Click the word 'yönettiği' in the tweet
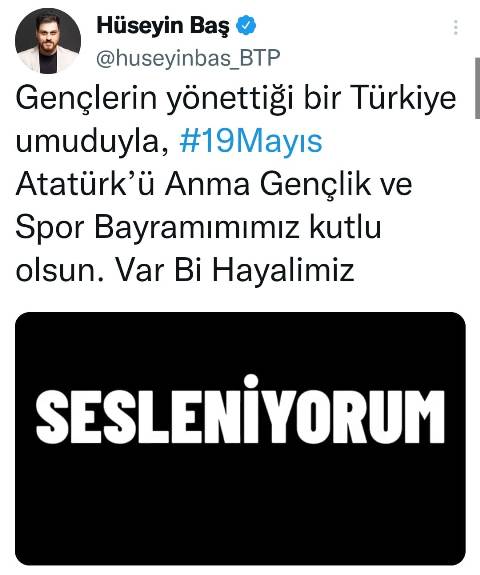480x575 pixels. point(230,100)
